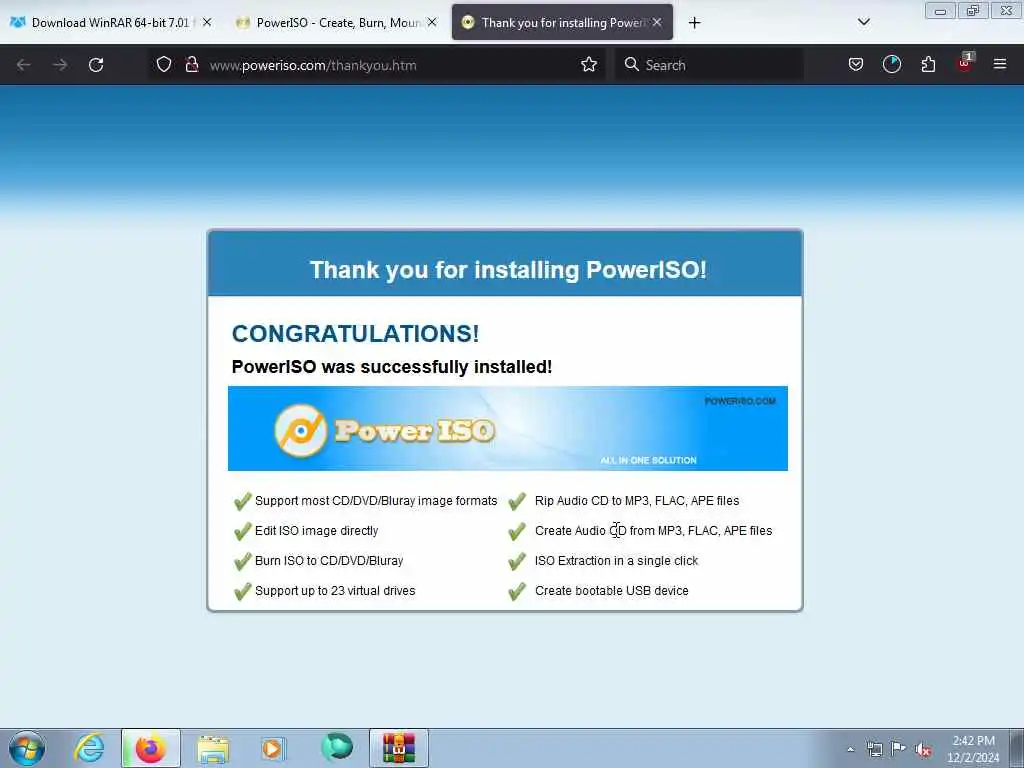
Task: Go back to the previous page
Action: 24,65
